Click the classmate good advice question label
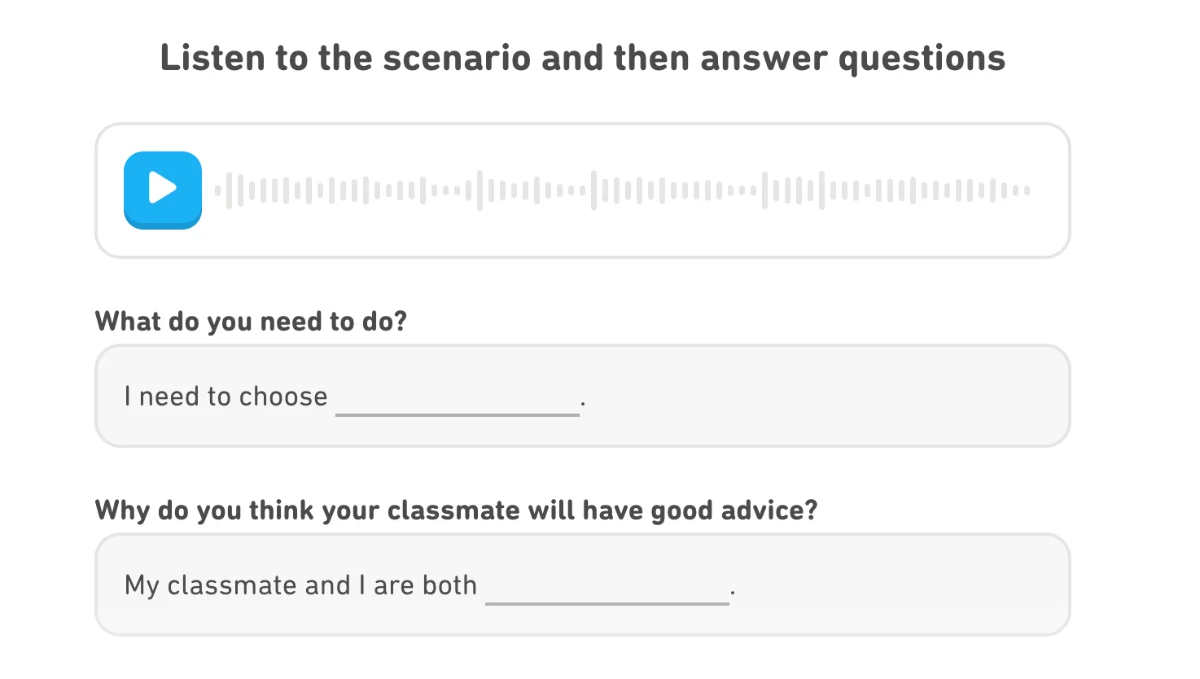The height and width of the screenshot is (679, 1200). click(x=456, y=511)
